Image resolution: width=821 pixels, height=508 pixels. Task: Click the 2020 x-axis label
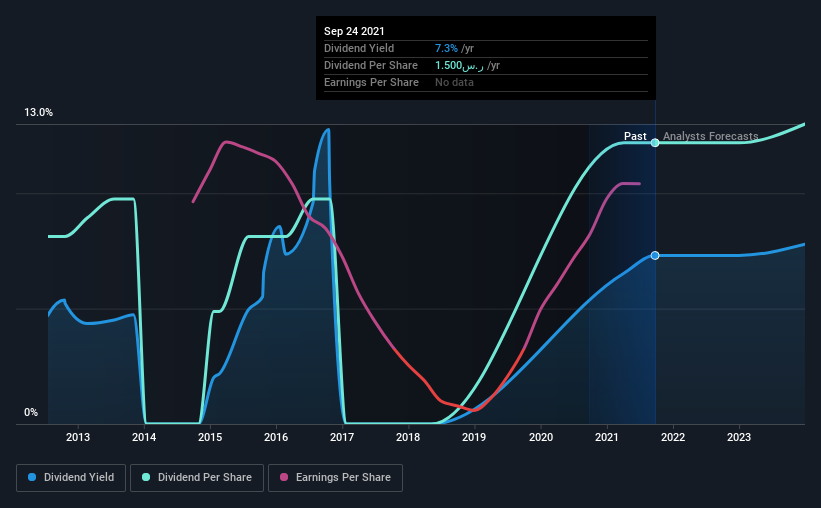pyautogui.click(x=541, y=437)
